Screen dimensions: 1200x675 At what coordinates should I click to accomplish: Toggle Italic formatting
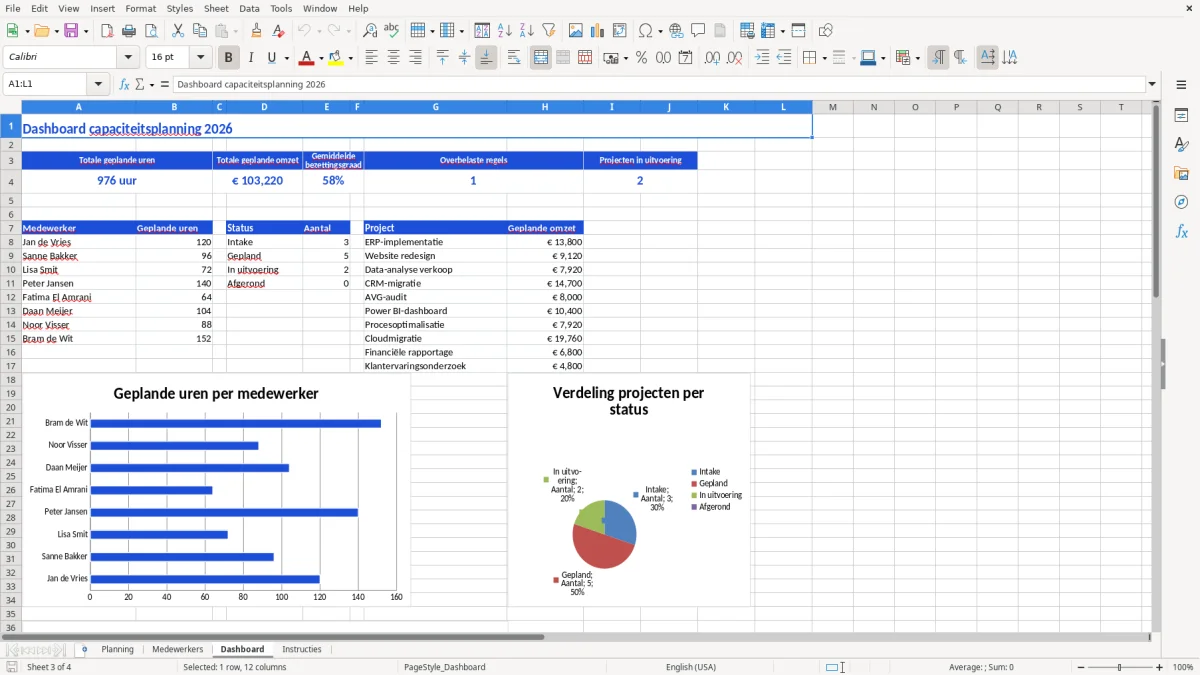click(251, 58)
